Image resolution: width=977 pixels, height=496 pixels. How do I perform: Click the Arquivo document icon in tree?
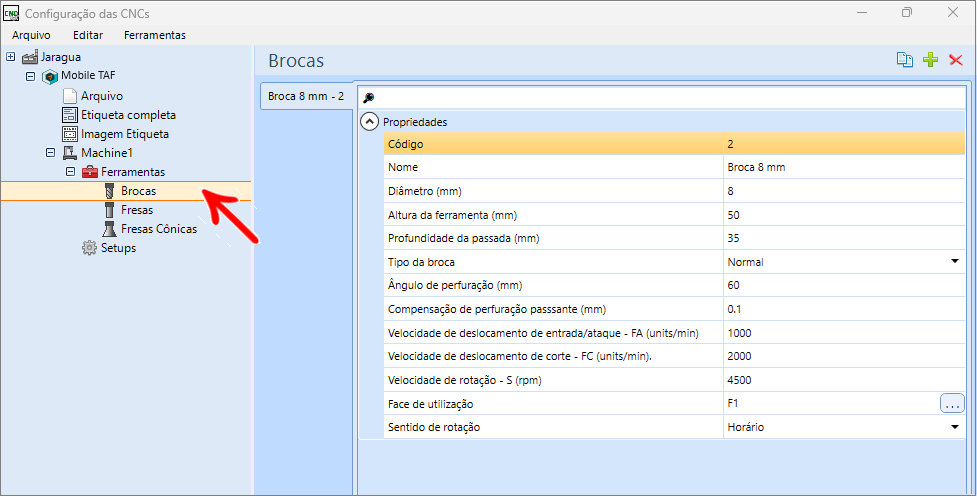tap(70, 96)
